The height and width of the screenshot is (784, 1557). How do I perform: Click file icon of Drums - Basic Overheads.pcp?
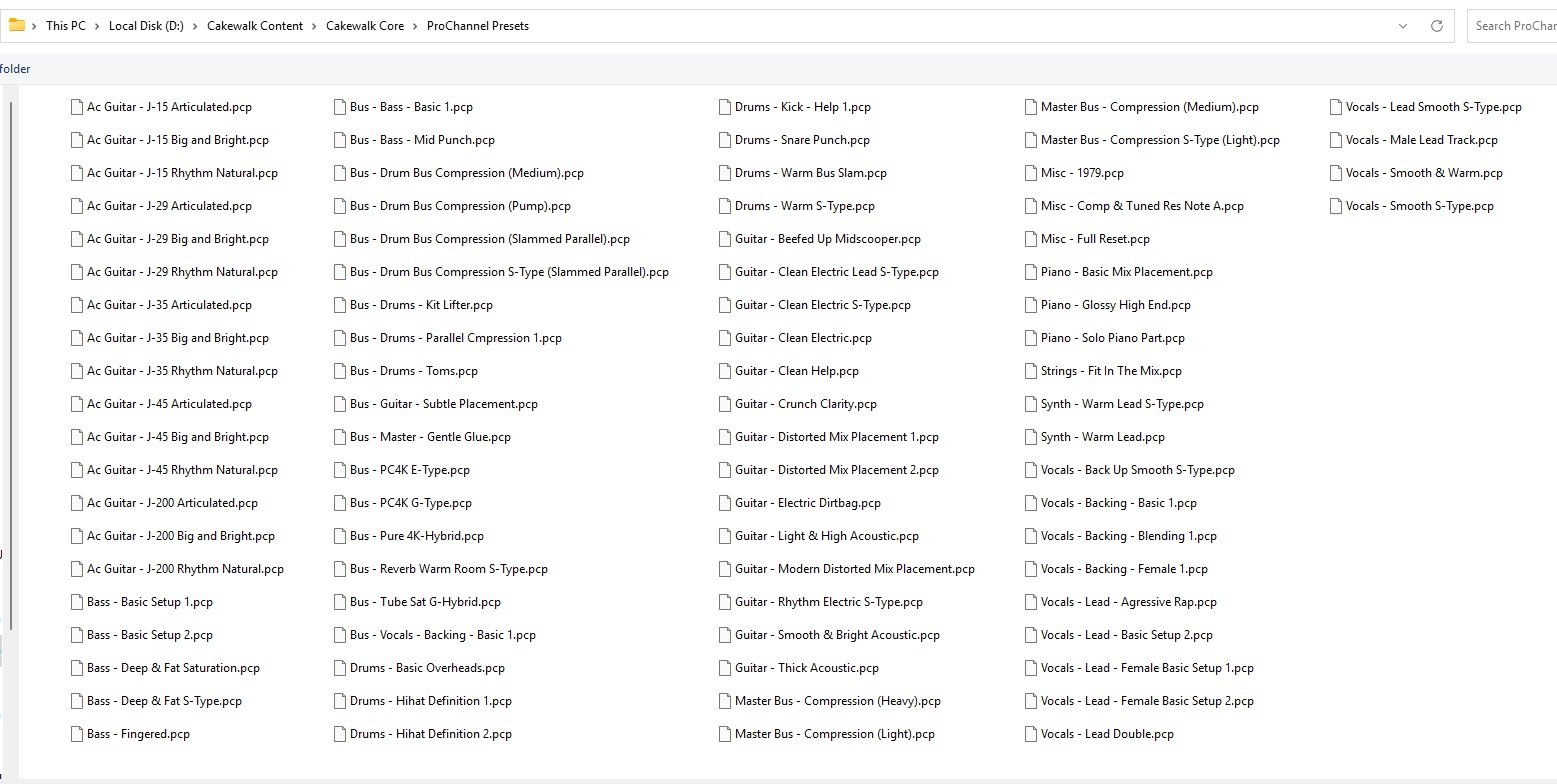[340, 668]
